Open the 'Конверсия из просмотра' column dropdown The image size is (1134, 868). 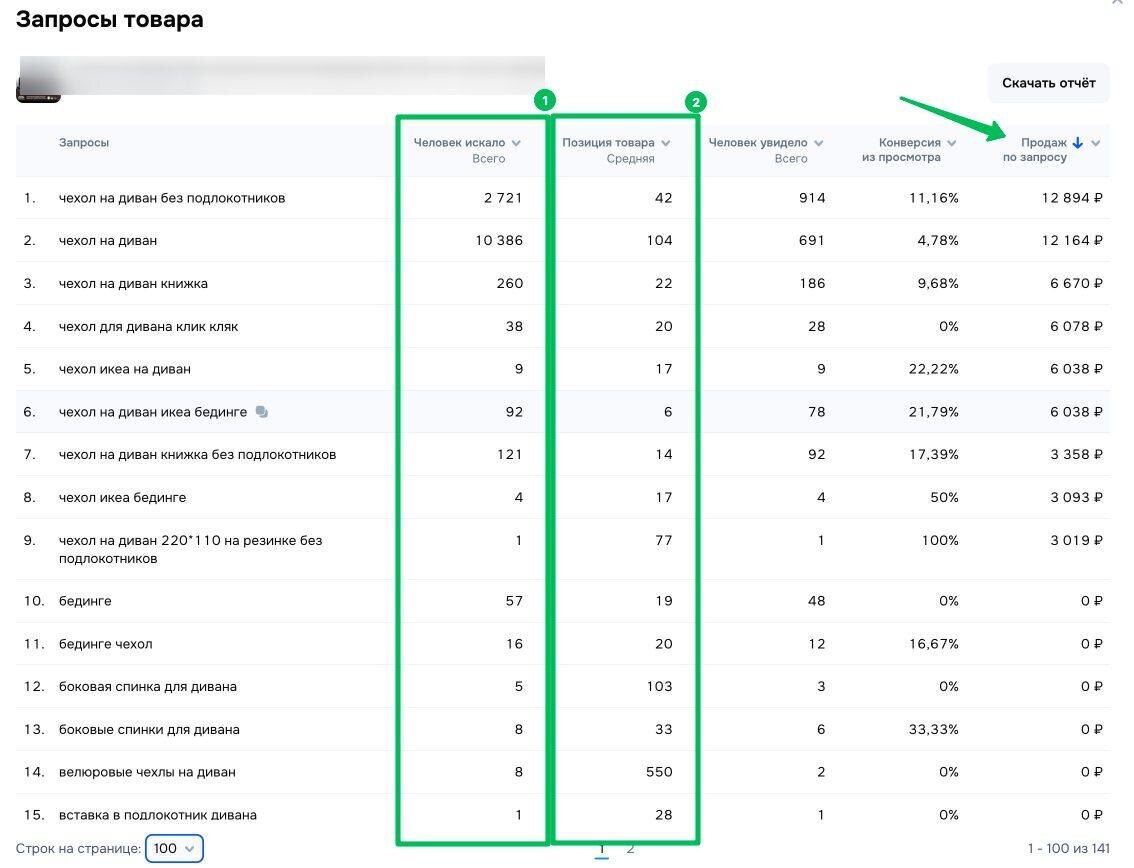coord(952,142)
